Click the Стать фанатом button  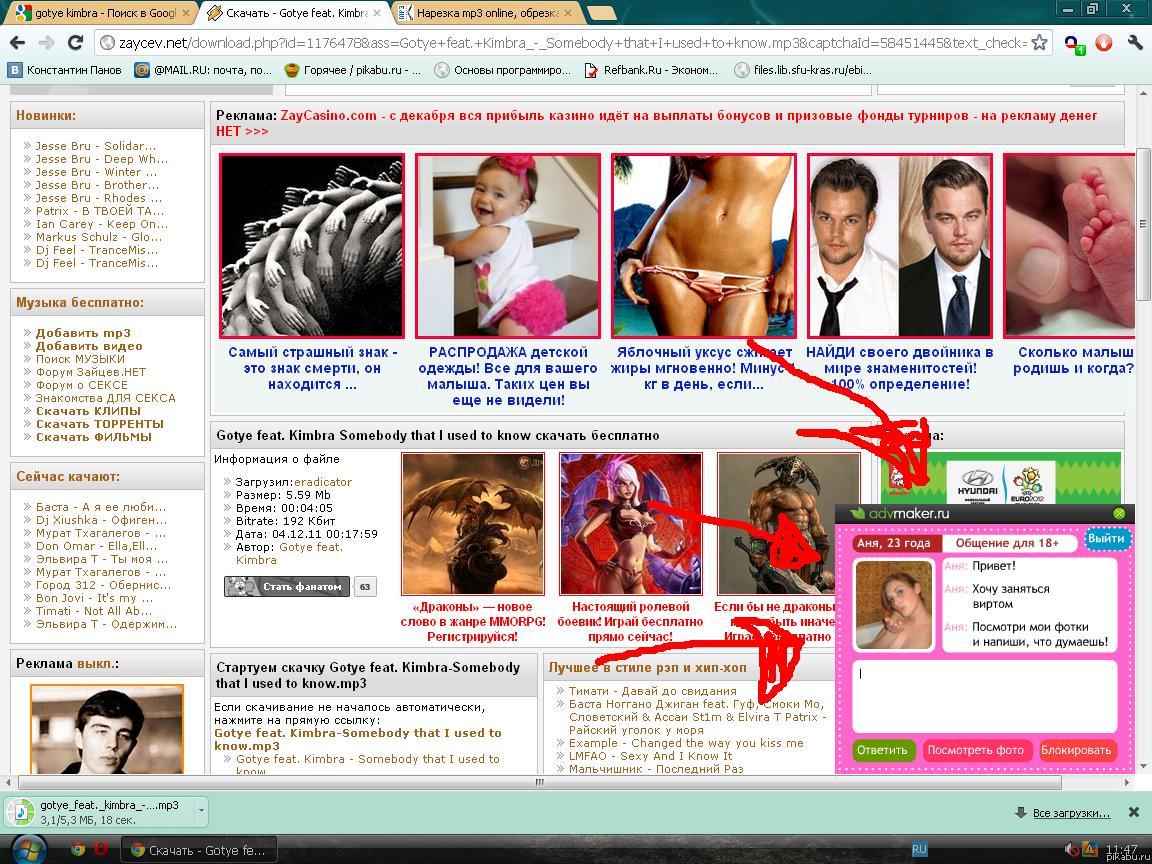(x=287, y=586)
